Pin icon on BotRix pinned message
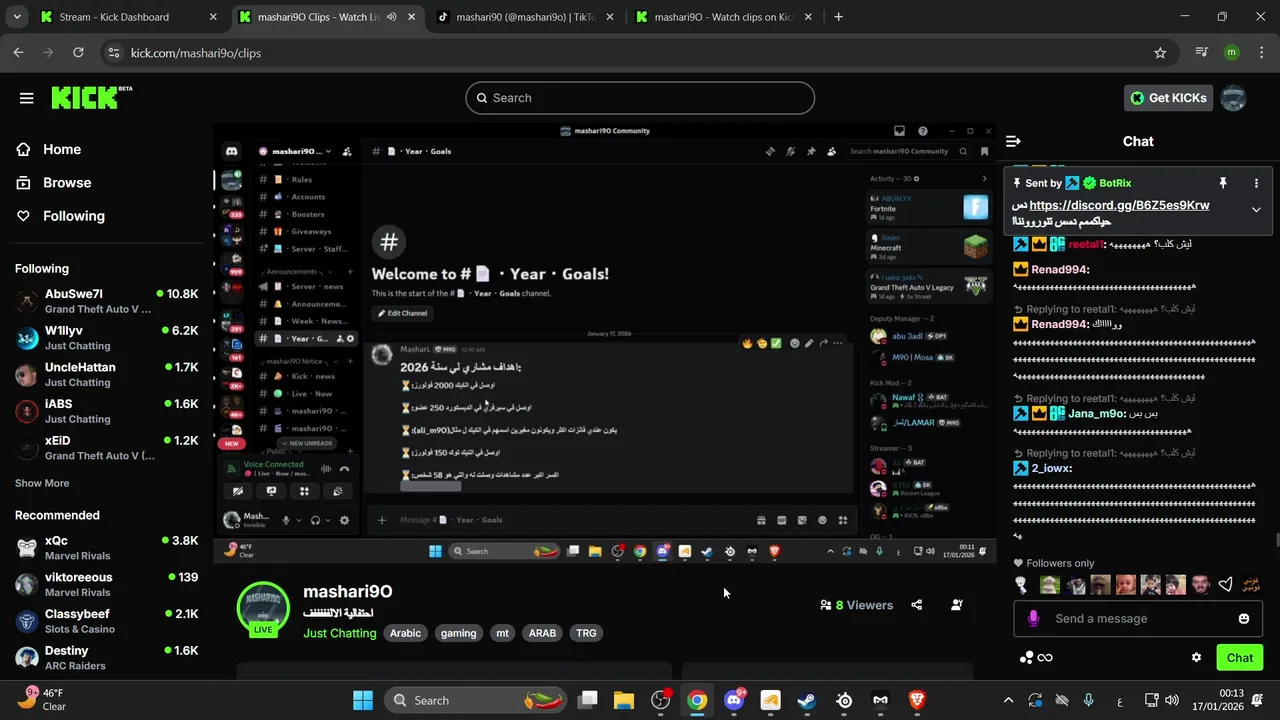This screenshot has height=720, width=1280. 1222,183
